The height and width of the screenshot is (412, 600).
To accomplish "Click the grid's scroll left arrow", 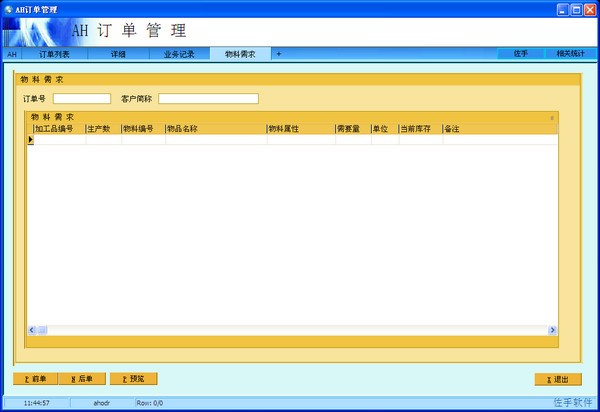I will pyautogui.click(x=31, y=330).
